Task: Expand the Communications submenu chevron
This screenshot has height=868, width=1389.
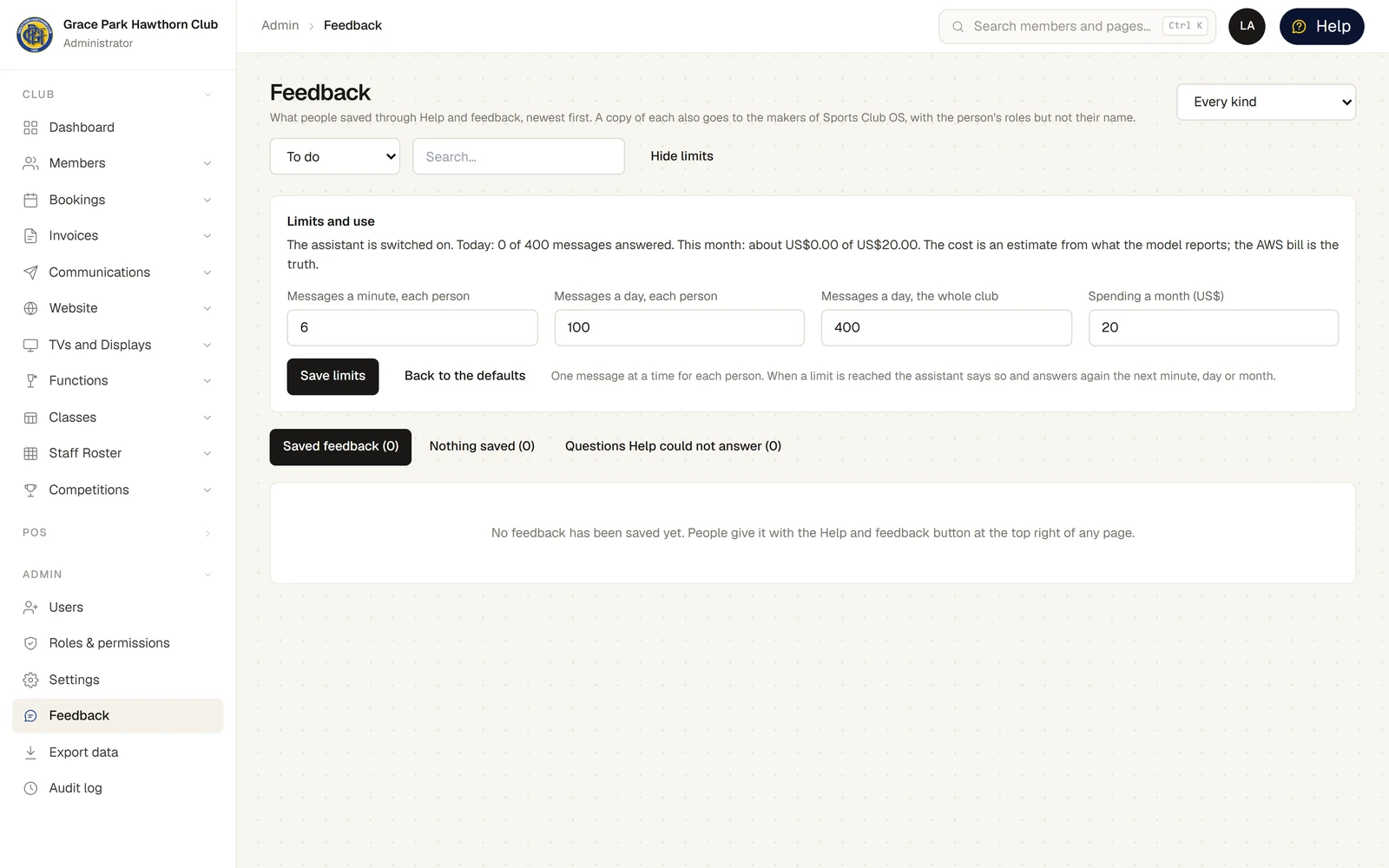Action: (207, 273)
